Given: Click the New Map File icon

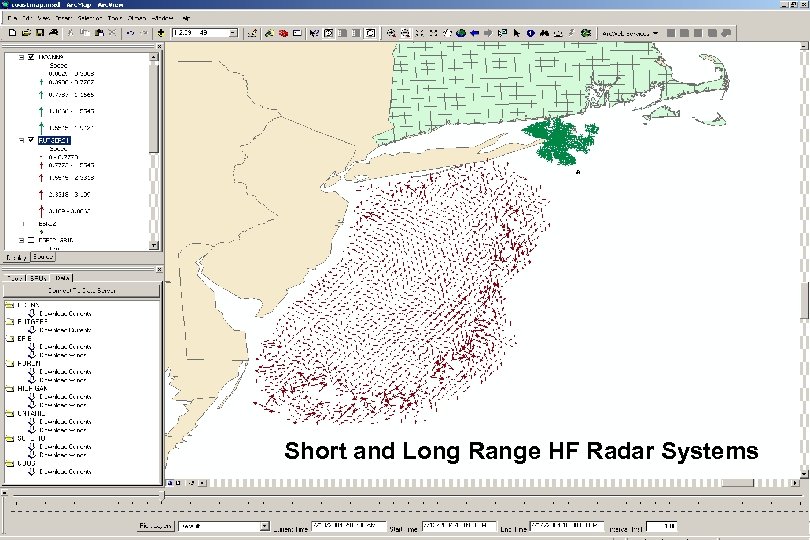Looking at the screenshot, I should [x=13, y=33].
